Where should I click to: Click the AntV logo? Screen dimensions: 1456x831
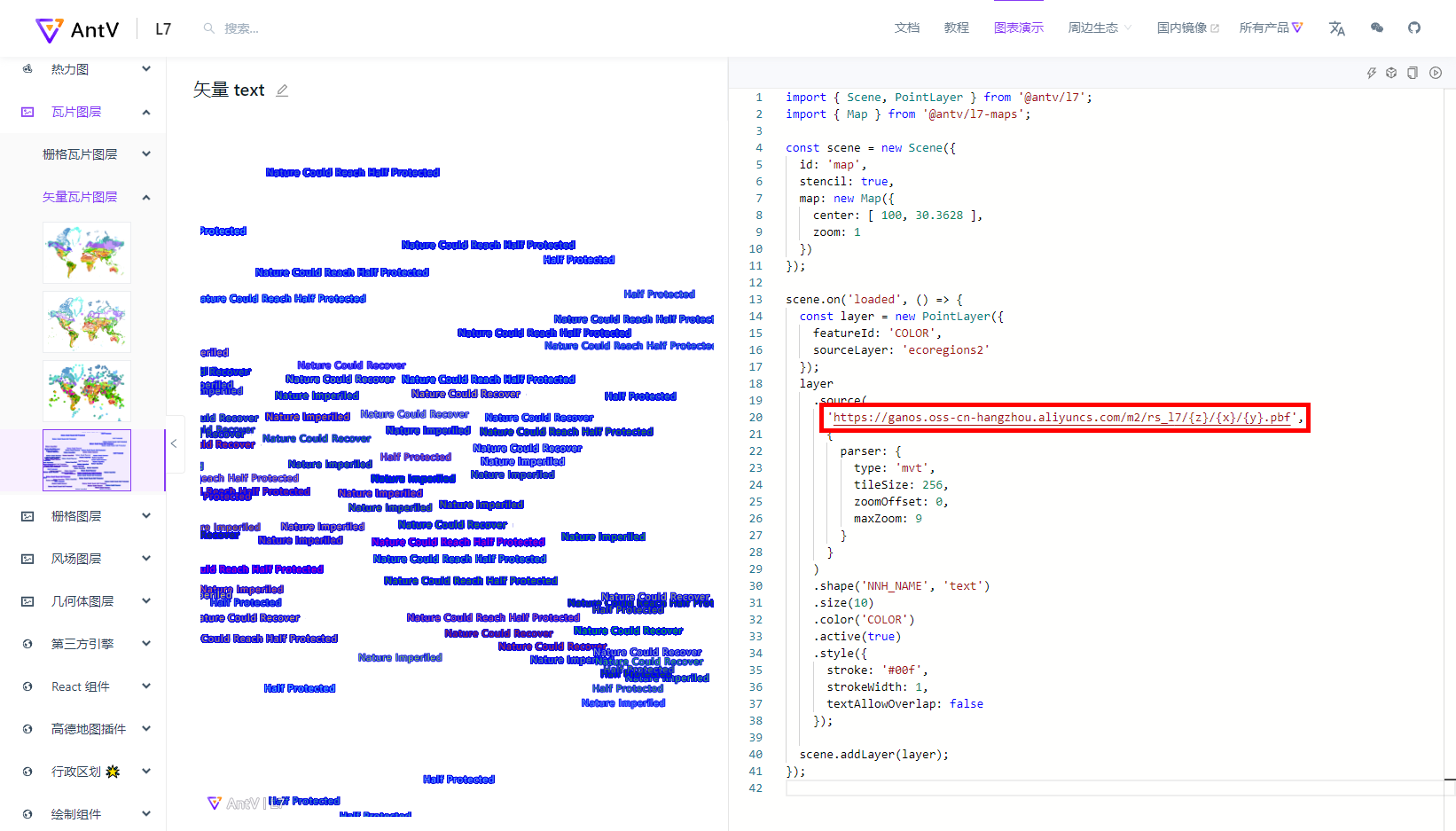coord(77,29)
